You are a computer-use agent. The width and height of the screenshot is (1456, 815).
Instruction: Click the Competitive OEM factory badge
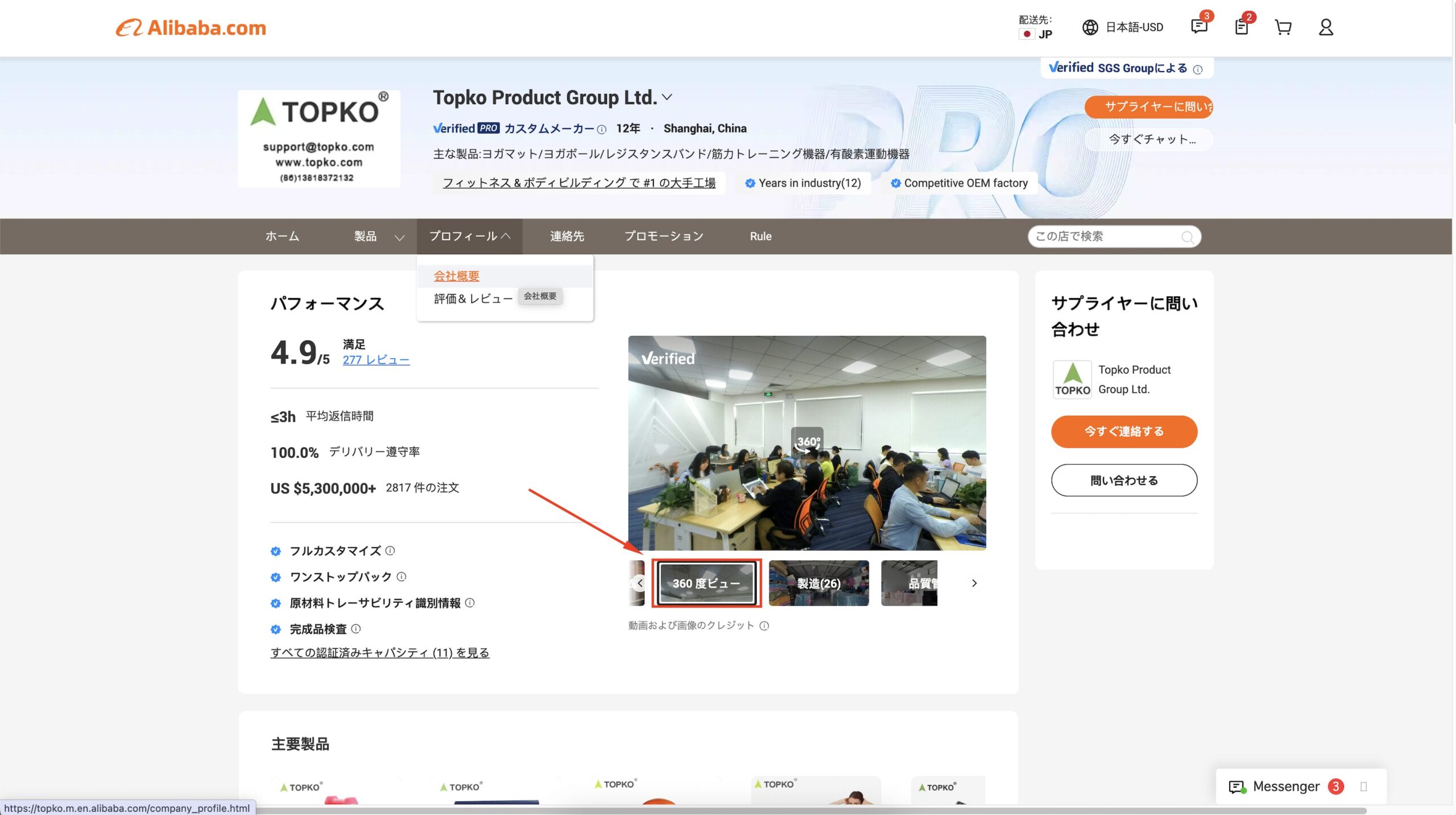pyautogui.click(x=959, y=183)
